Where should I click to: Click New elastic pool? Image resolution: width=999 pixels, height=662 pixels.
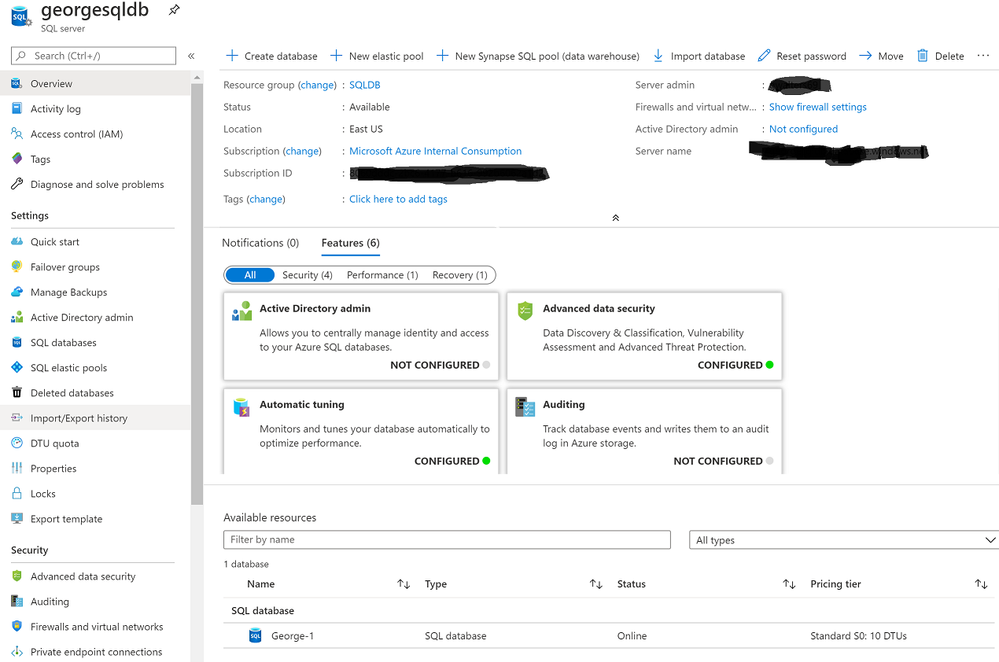[377, 56]
